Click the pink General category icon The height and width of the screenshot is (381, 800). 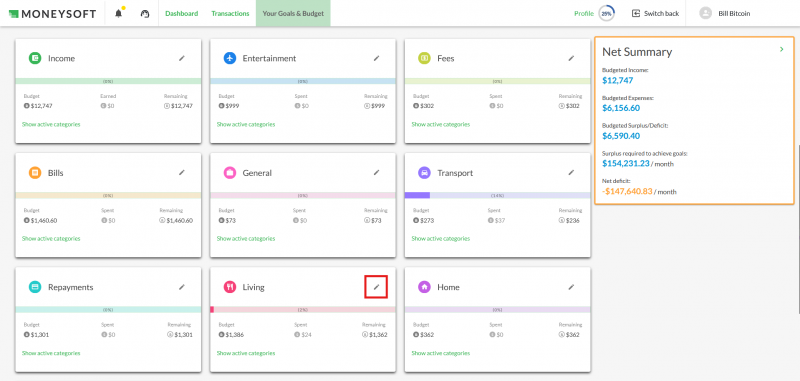tap(230, 173)
